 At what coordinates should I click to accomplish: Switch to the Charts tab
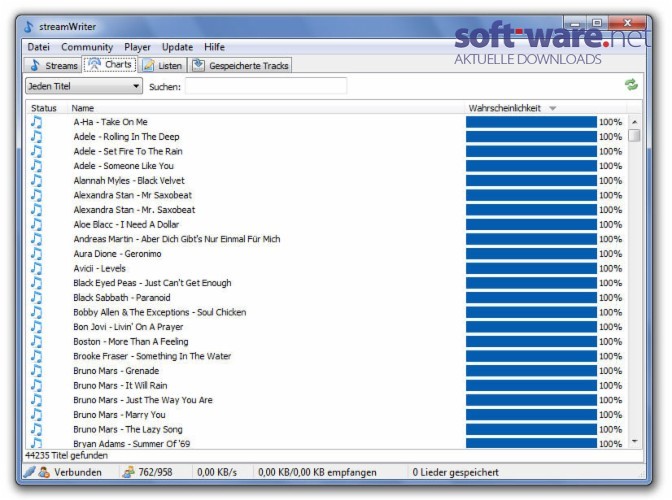(110, 64)
